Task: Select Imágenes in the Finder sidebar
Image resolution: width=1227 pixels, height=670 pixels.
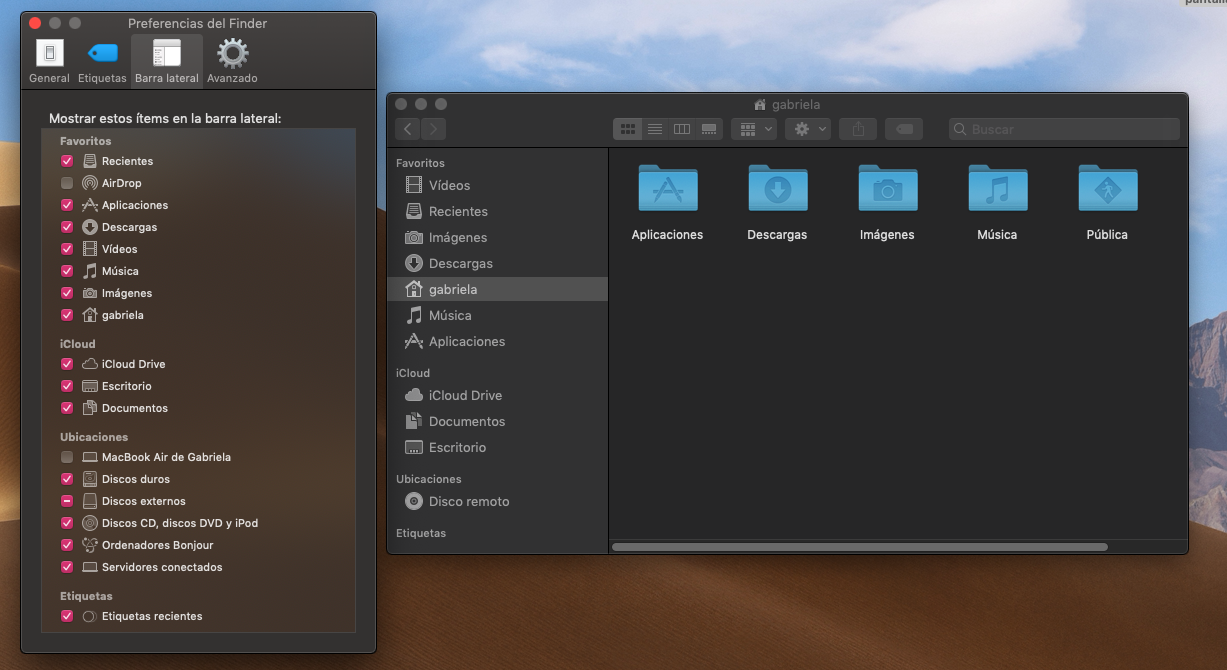Action: (x=497, y=237)
